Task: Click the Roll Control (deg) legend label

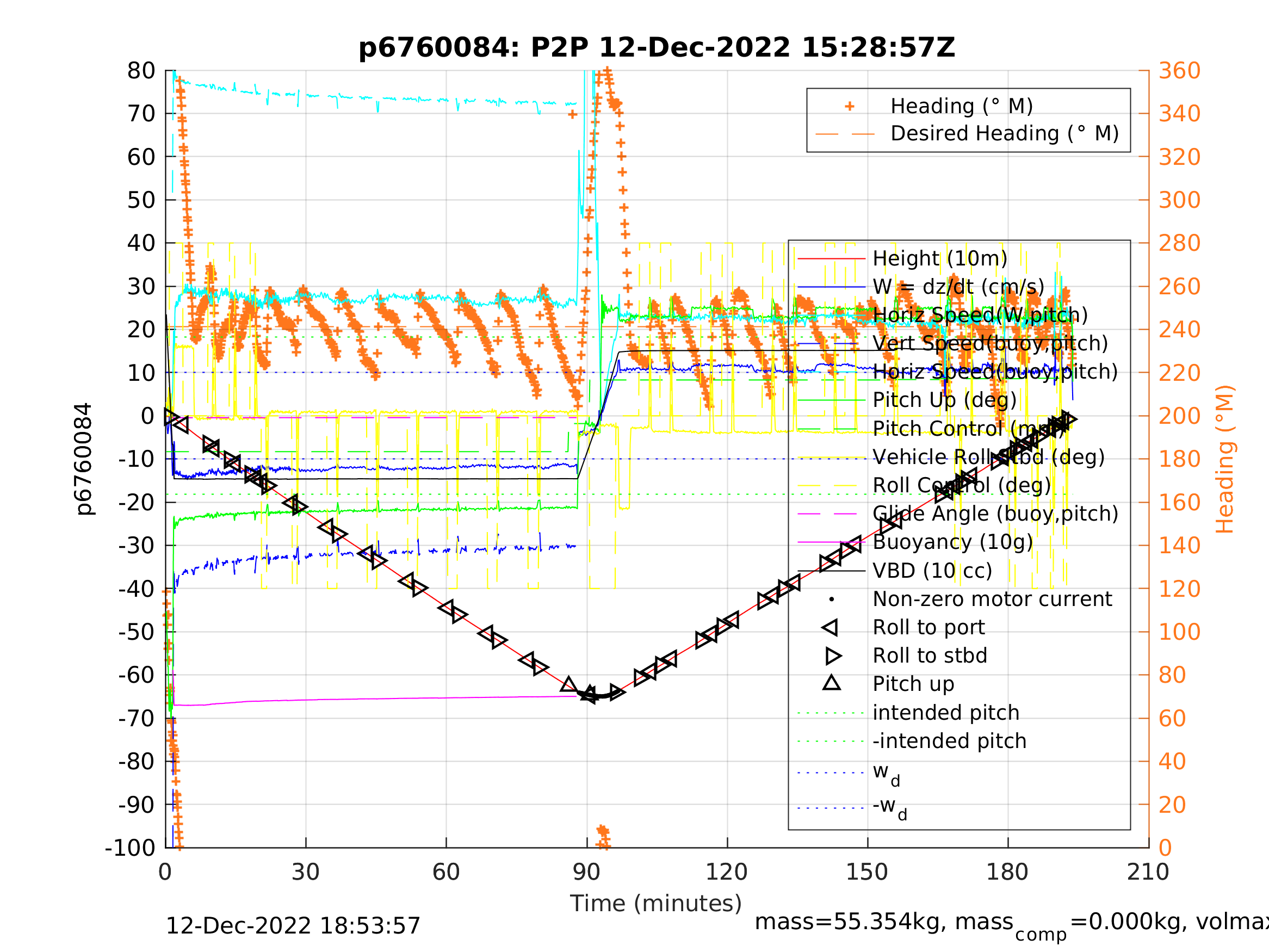Action: pyautogui.click(x=962, y=485)
